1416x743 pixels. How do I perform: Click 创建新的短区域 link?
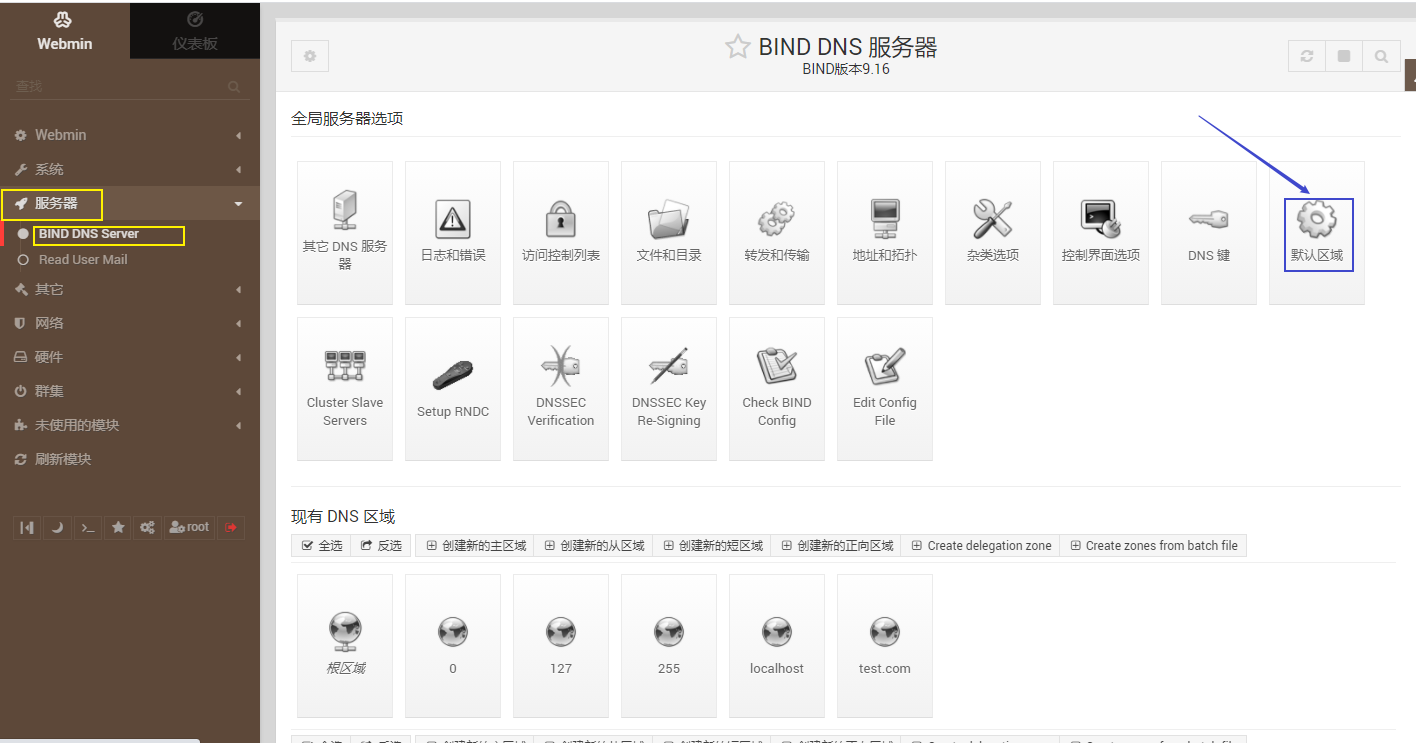point(711,546)
